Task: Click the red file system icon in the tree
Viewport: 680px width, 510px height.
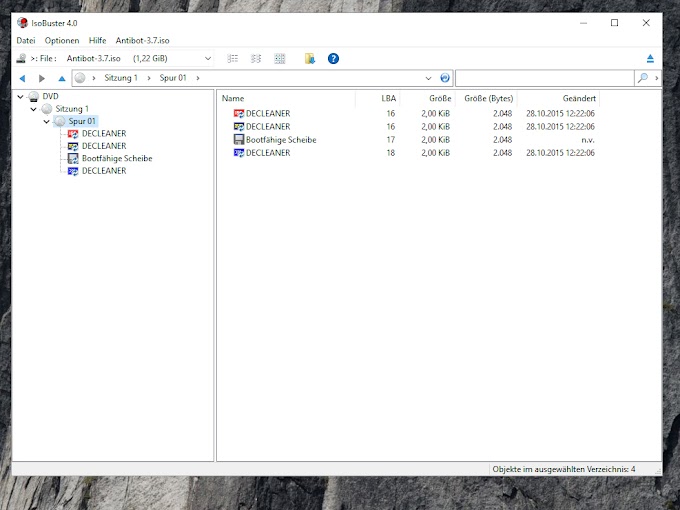Action: coord(73,134)
